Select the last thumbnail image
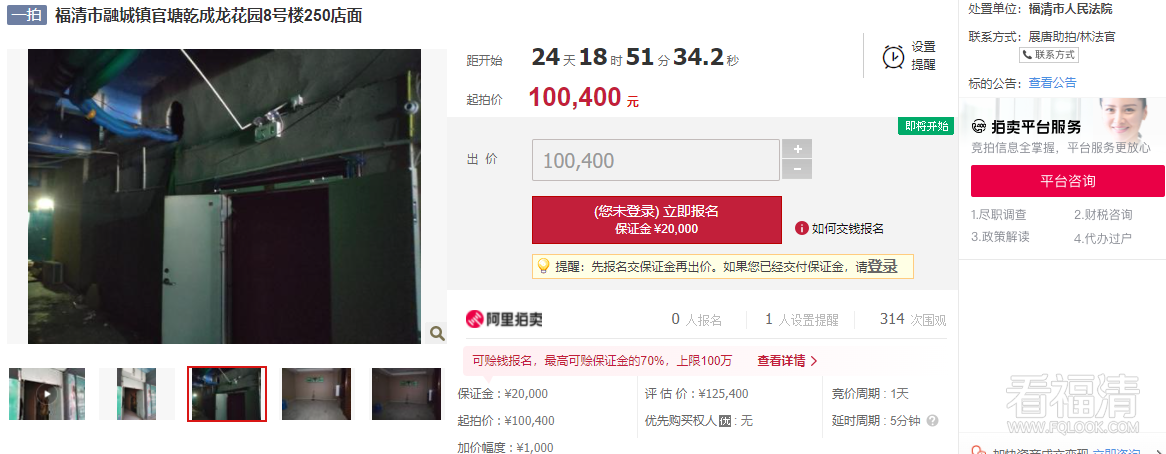Viewport: 1166px width, 454px height. point(406,394)
